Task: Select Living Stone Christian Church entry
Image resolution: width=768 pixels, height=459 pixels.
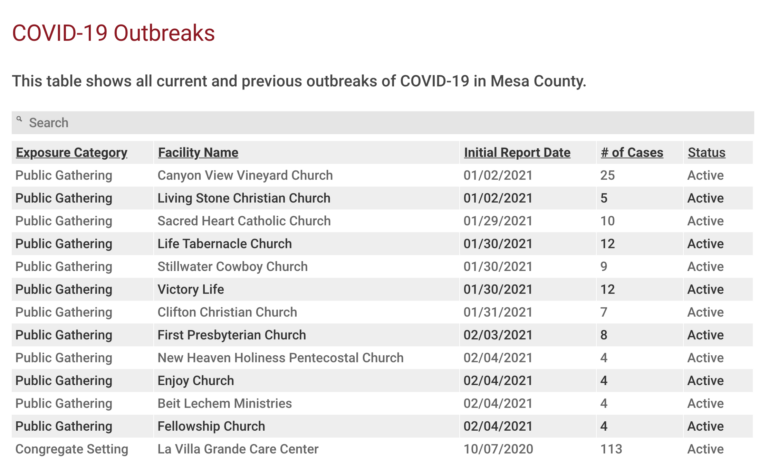Action: tap(383, 198)
